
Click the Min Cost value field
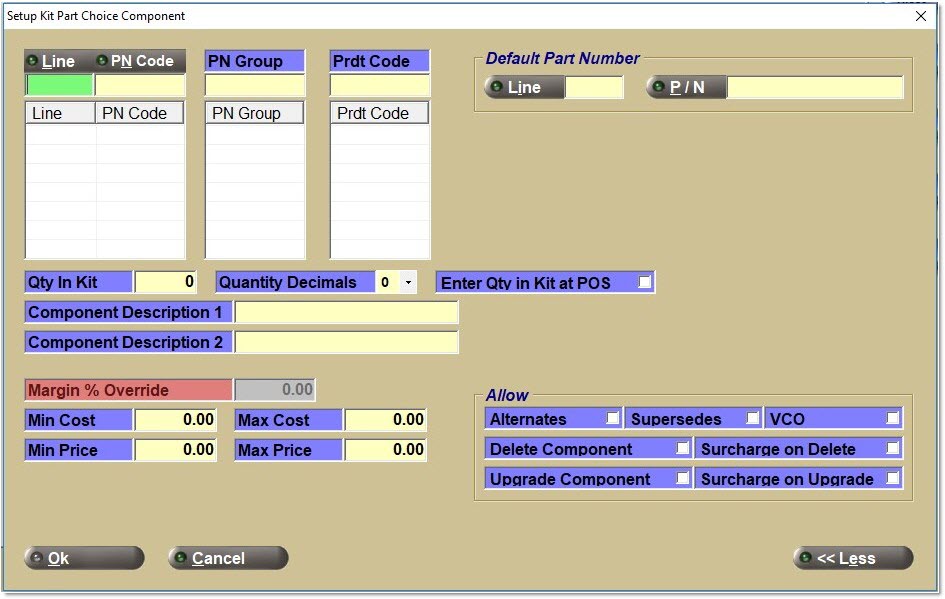click(x=175, y=420)
